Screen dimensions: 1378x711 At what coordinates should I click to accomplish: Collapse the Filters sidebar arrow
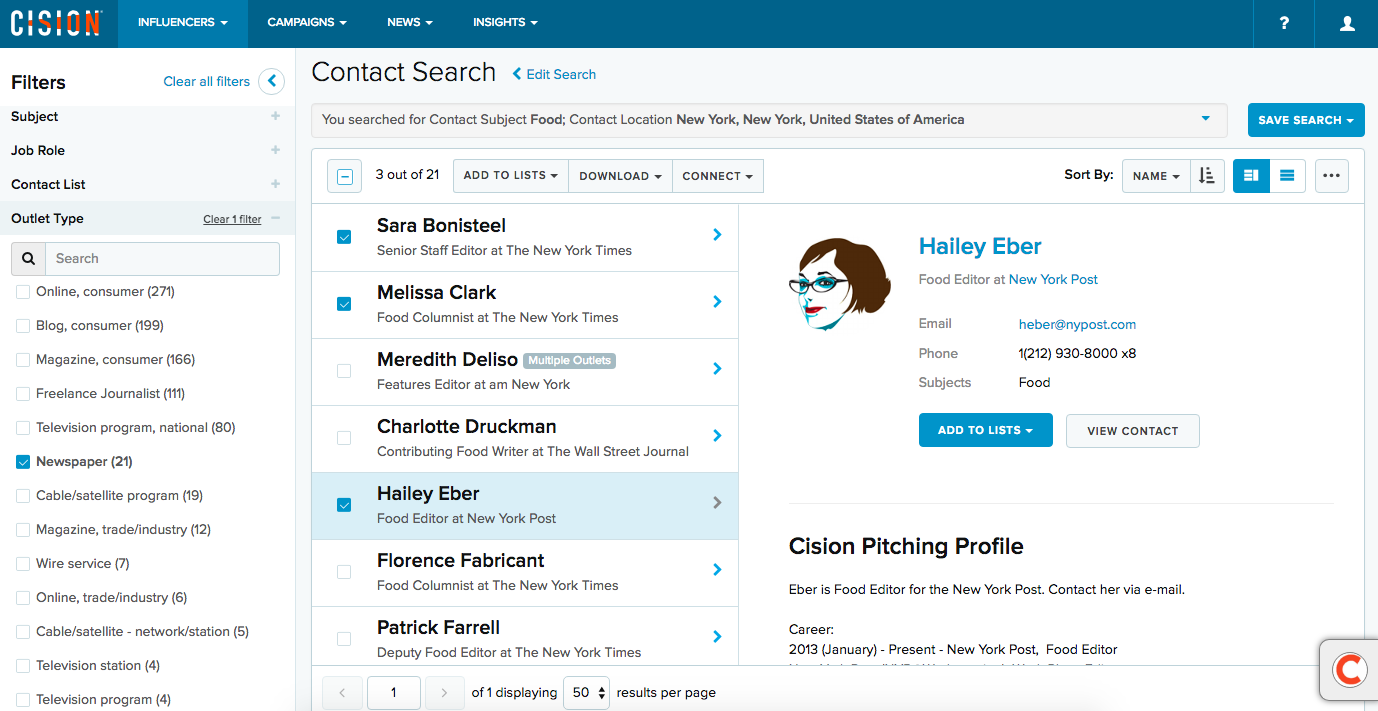click(x=271, y=81)
